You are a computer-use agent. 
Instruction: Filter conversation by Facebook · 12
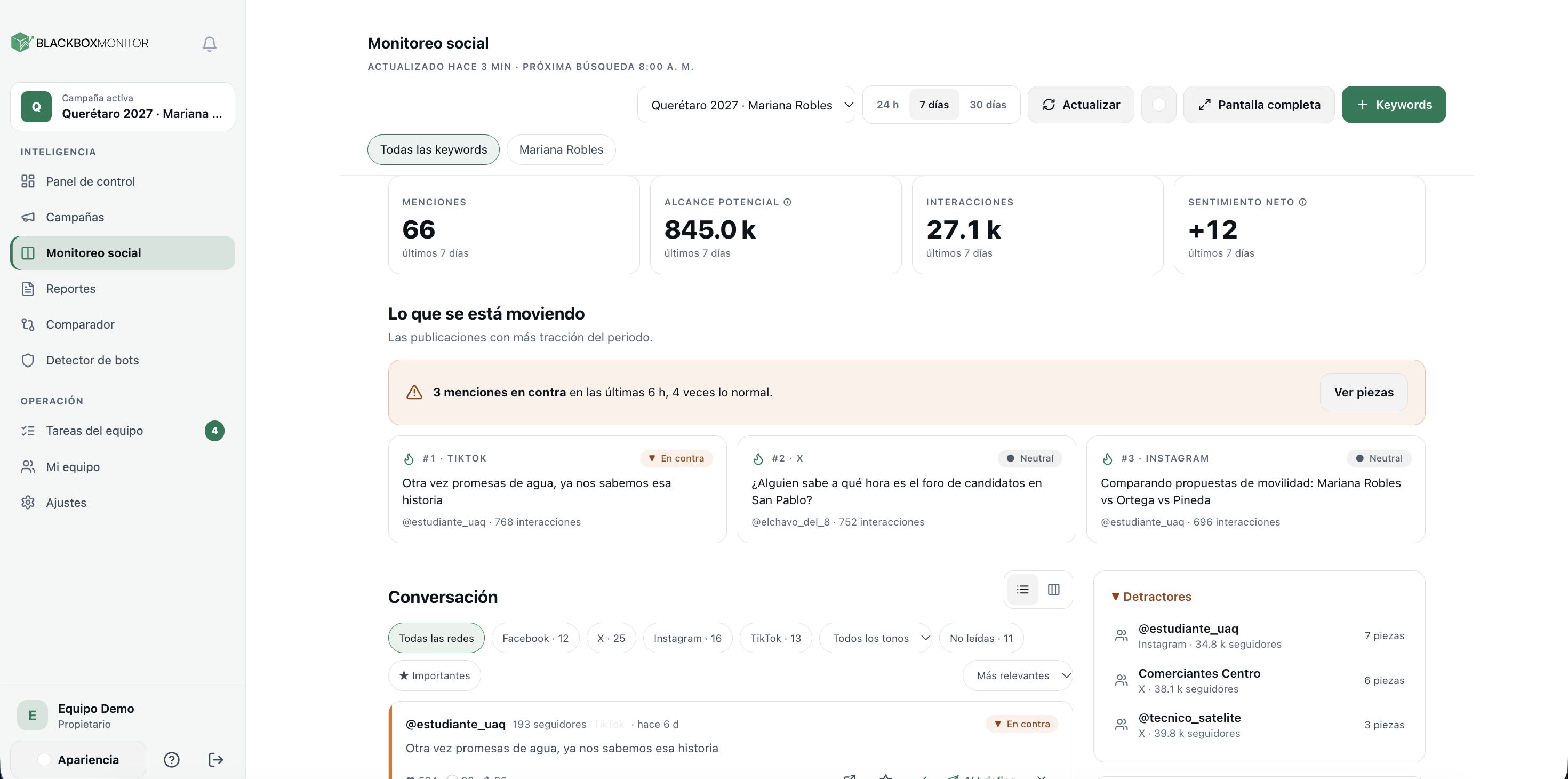[535, 638]
